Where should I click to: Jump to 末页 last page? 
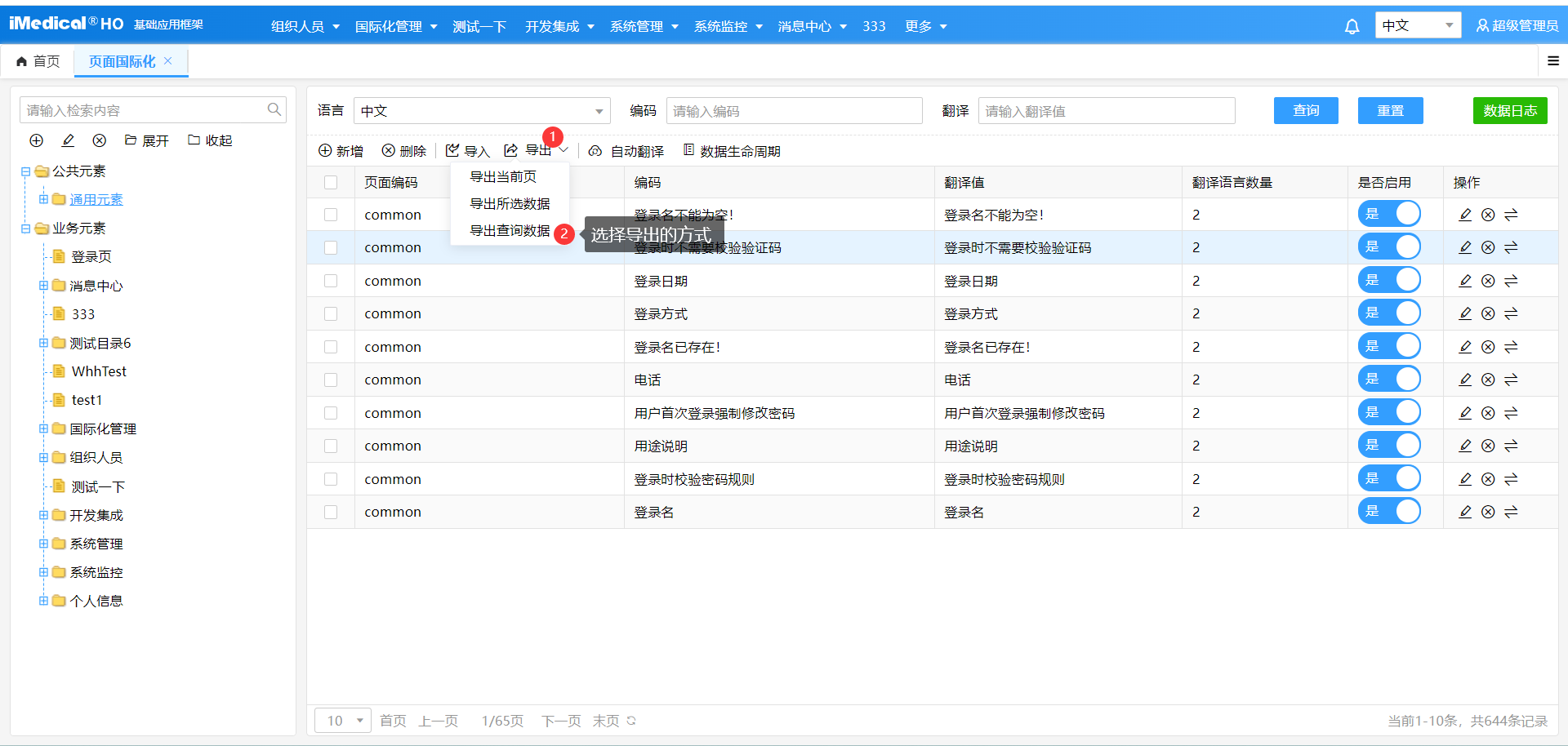tap(606, 721)
